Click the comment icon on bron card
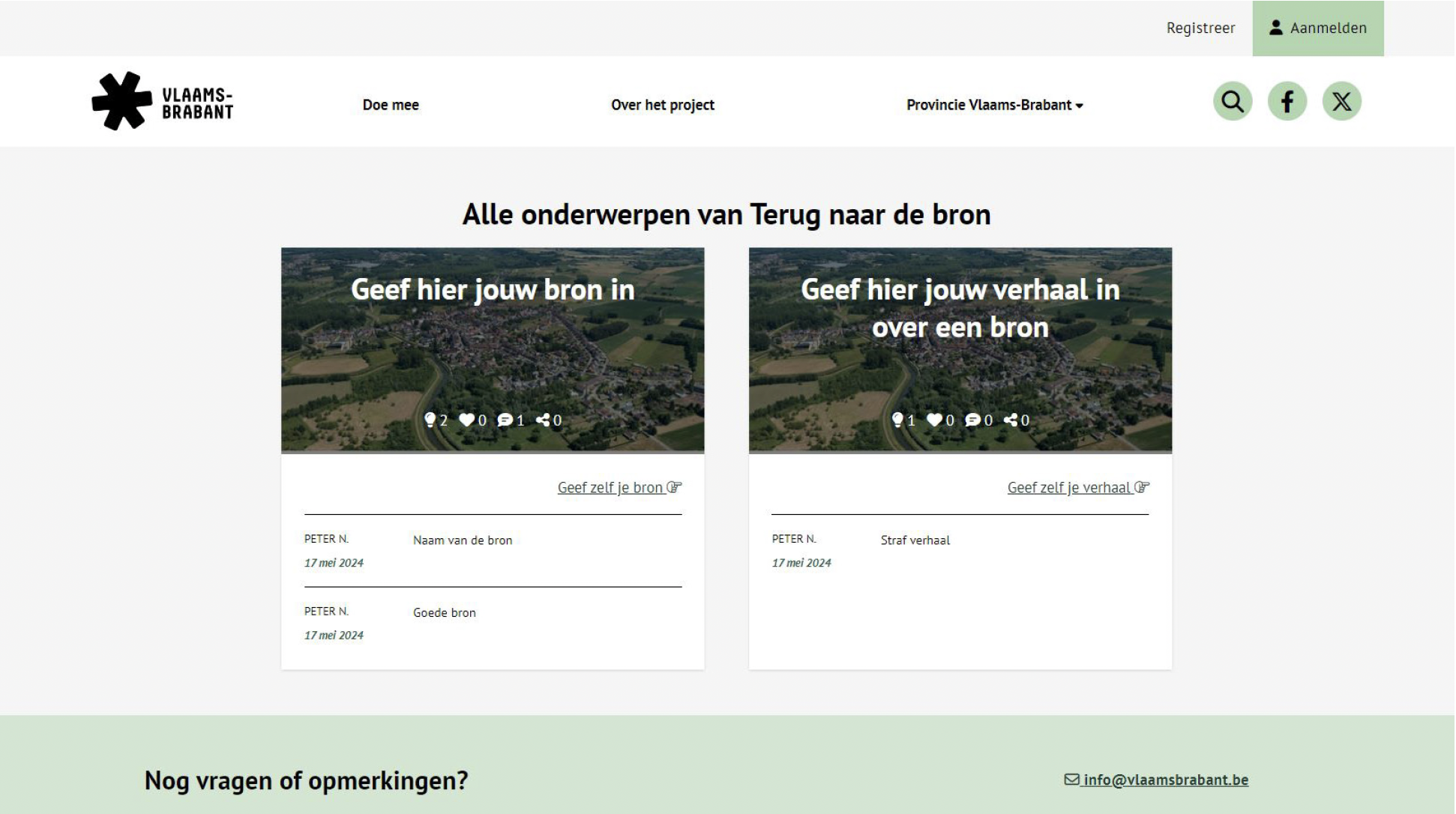This screenshot has width=1456, height=814. tap(505, 420)
